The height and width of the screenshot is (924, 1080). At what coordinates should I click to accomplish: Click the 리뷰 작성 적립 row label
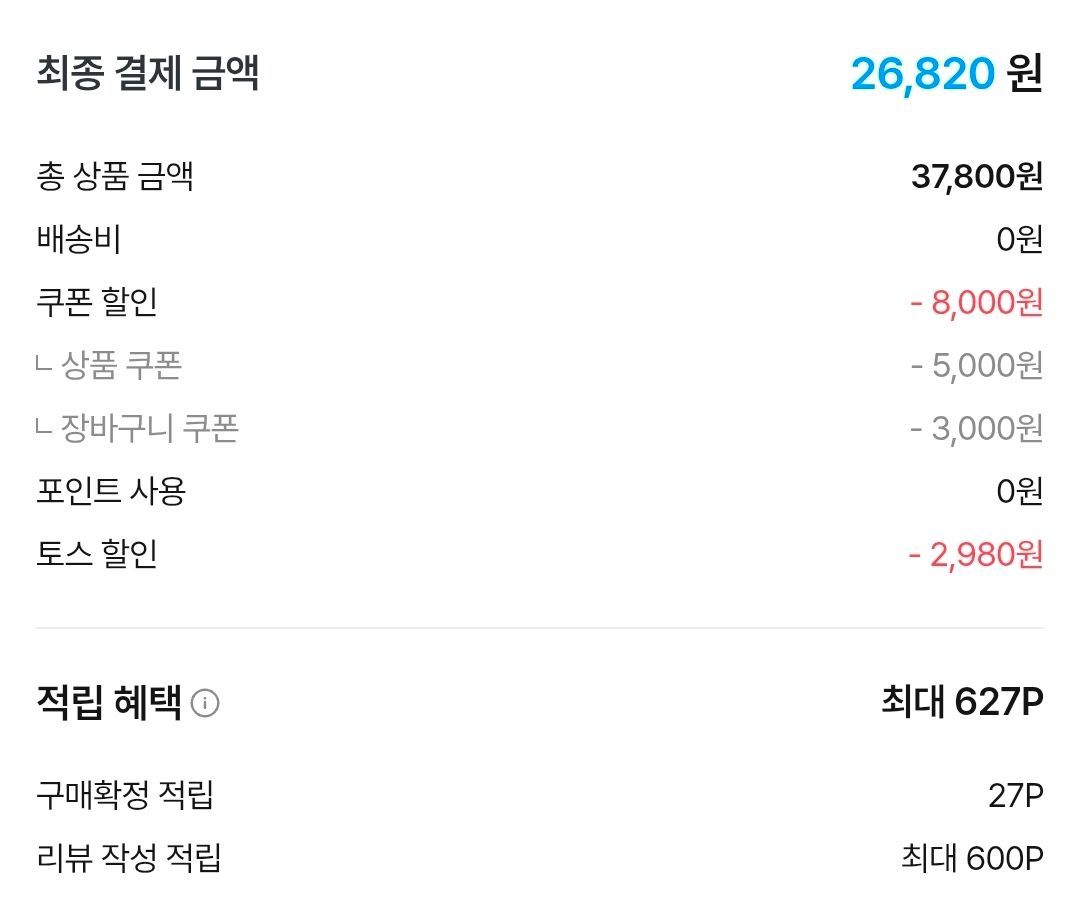[129, 858]
